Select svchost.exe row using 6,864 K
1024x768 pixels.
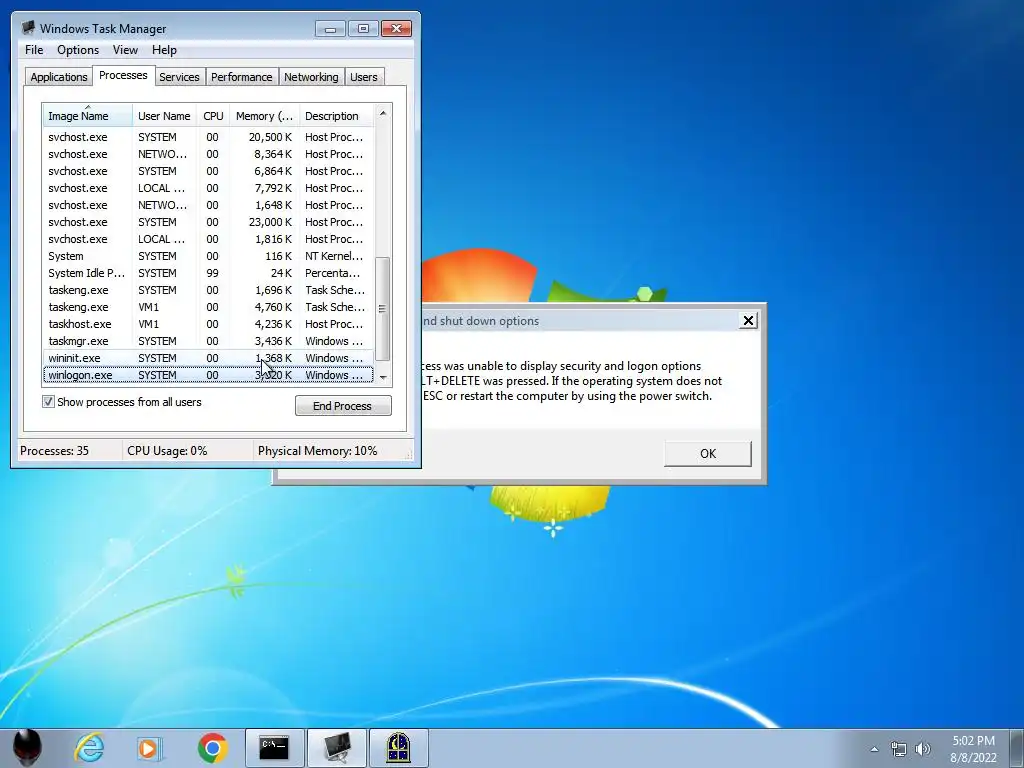(x=208, y=171)
